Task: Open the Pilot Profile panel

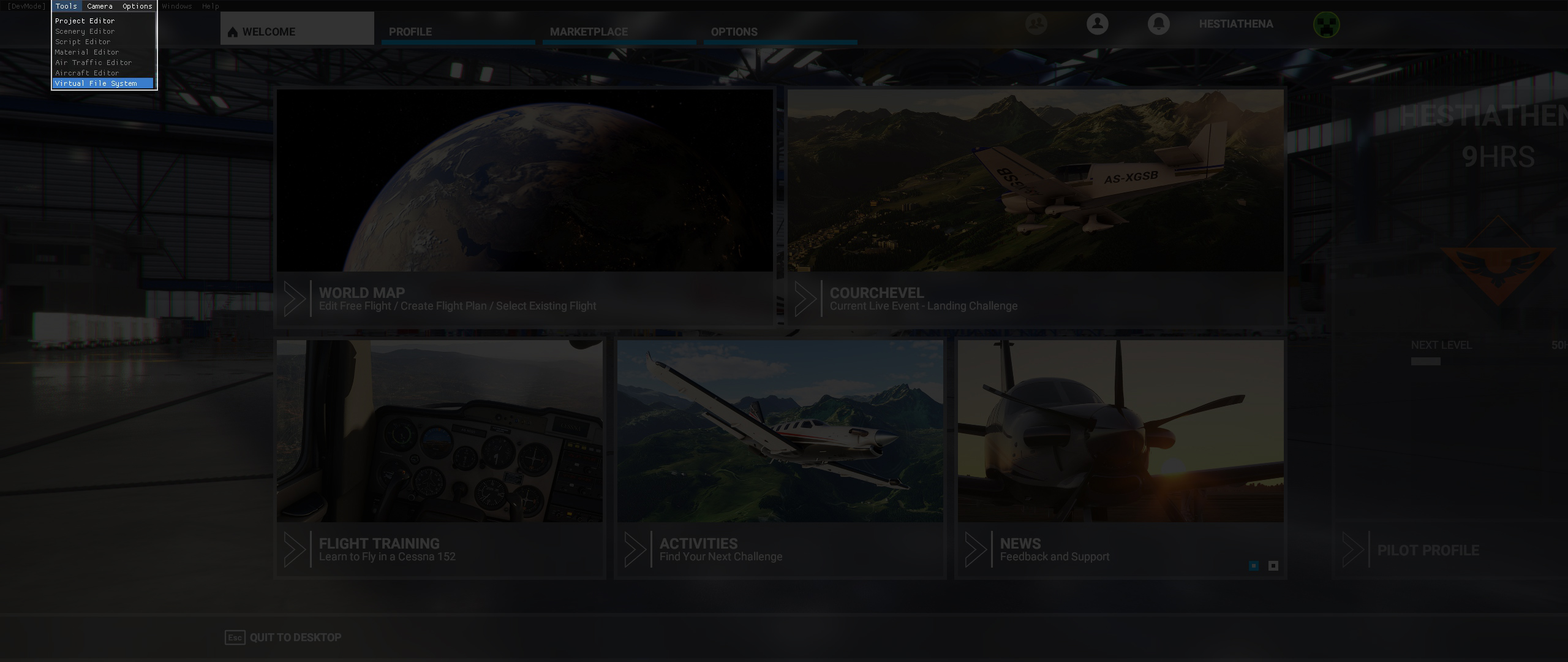Action: click(x=1428, y=550)
